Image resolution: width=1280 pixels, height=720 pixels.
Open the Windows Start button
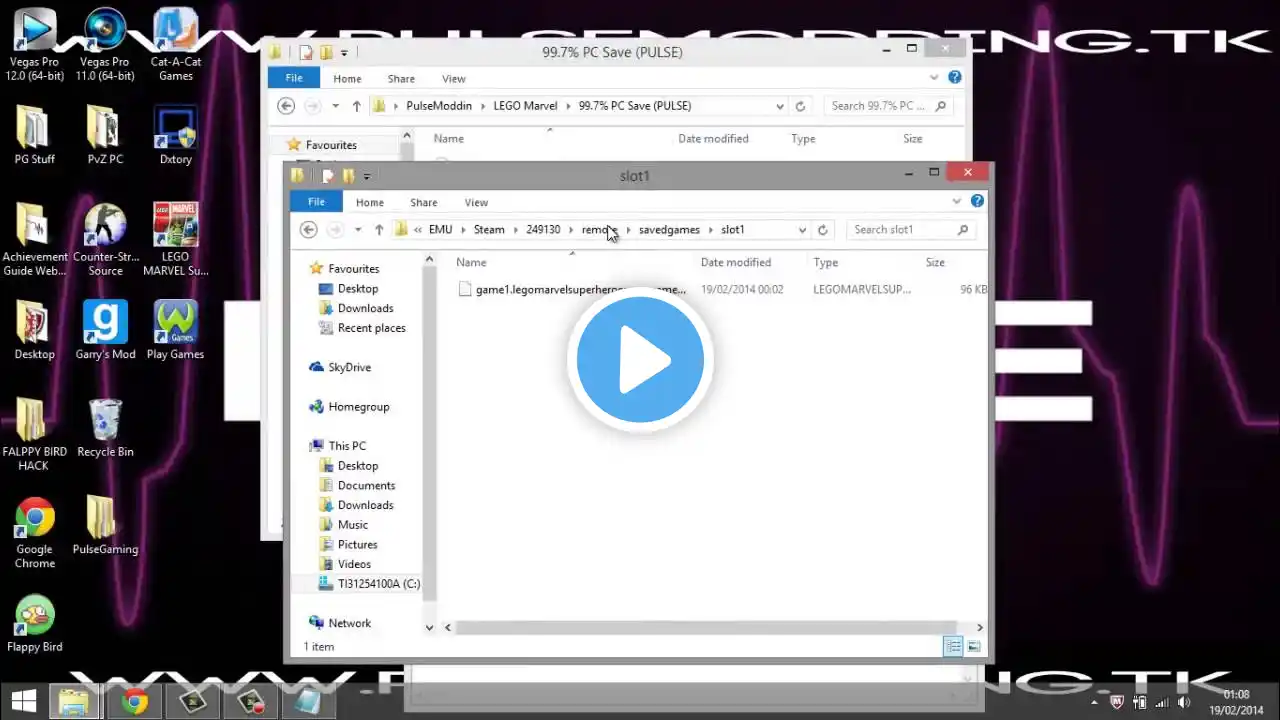point(24,702)
